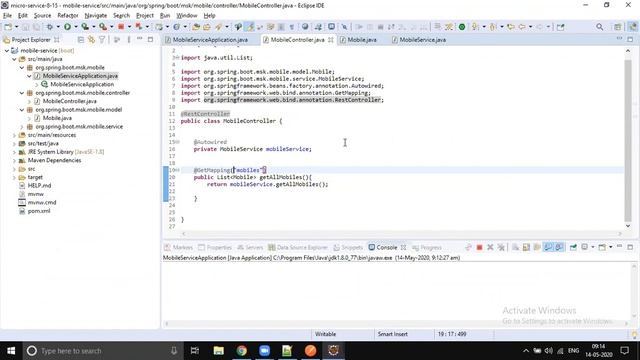Minimize the Project Explorer panel
Viewport: 640px width, 360px height.
coord(139,39)
